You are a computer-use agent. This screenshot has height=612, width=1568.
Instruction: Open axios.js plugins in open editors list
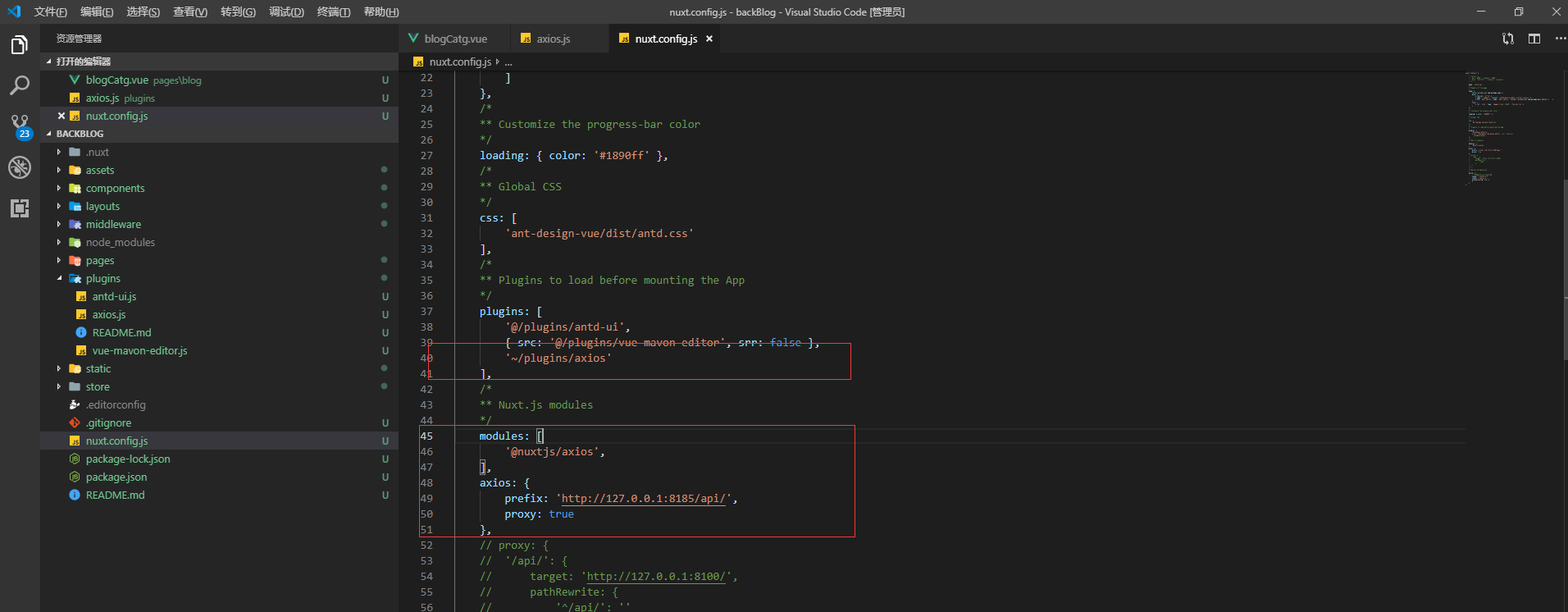pyautogui.click(x=219, y=98)
